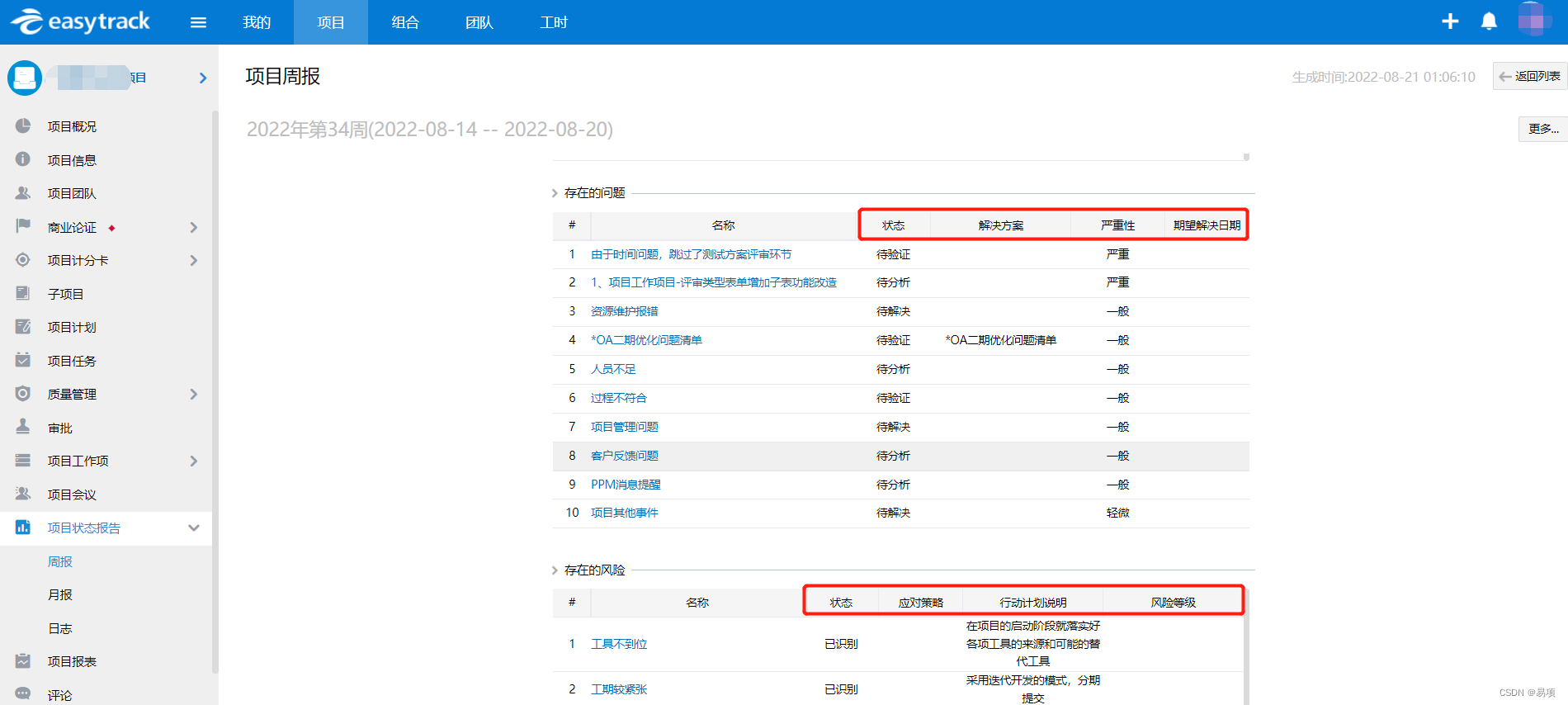Open issue PPM消息提醒
Screen dimensions: 1568x705
626,485
